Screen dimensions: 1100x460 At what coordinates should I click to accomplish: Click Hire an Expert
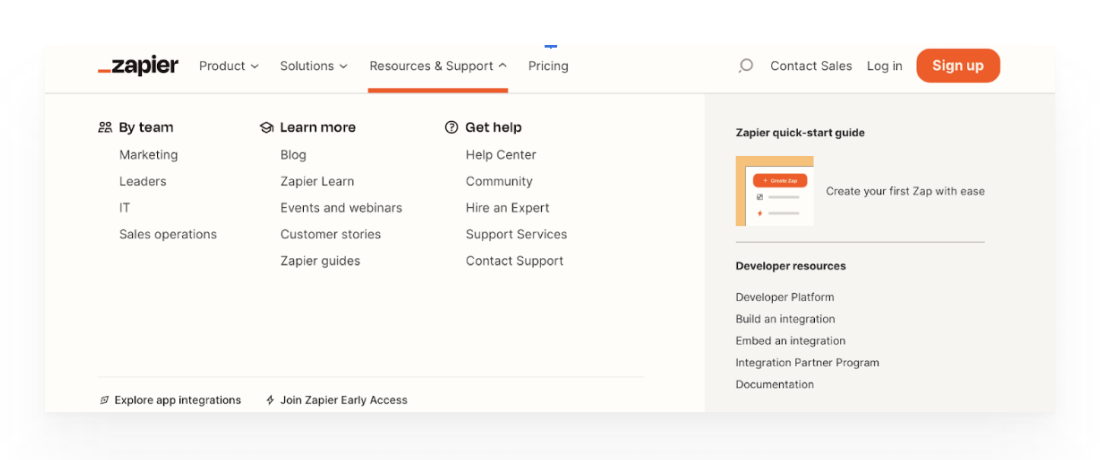click(507, 208)
